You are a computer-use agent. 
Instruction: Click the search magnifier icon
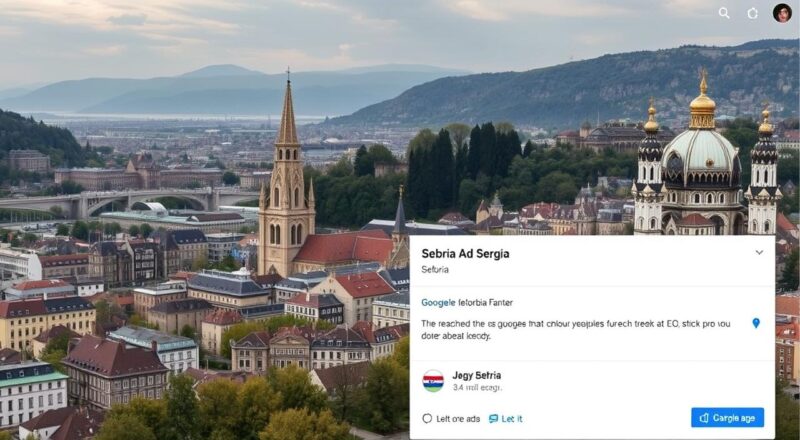coord(724,13)
